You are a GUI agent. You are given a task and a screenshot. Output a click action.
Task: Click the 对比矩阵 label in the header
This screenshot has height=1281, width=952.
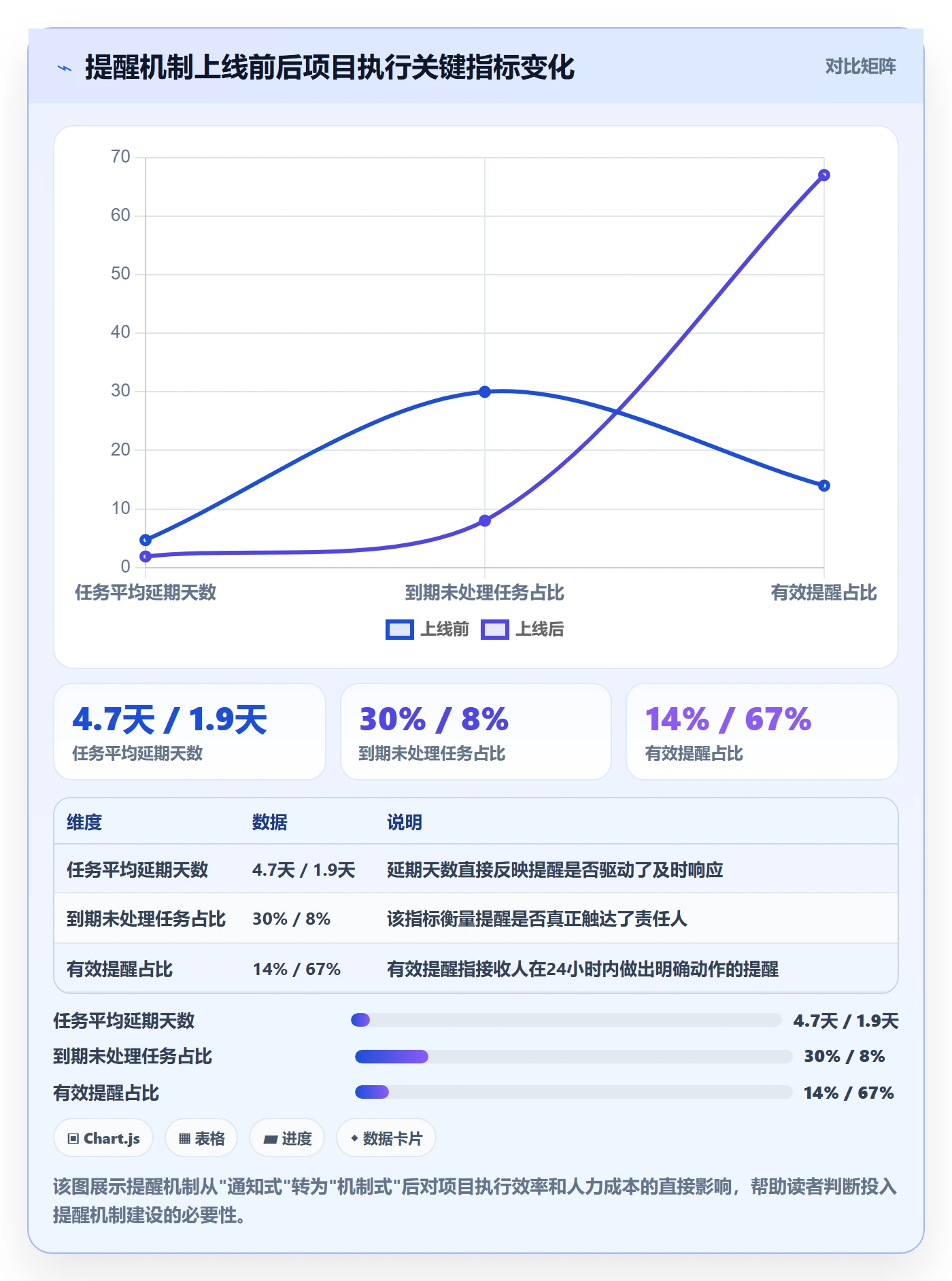click(860, 67)
